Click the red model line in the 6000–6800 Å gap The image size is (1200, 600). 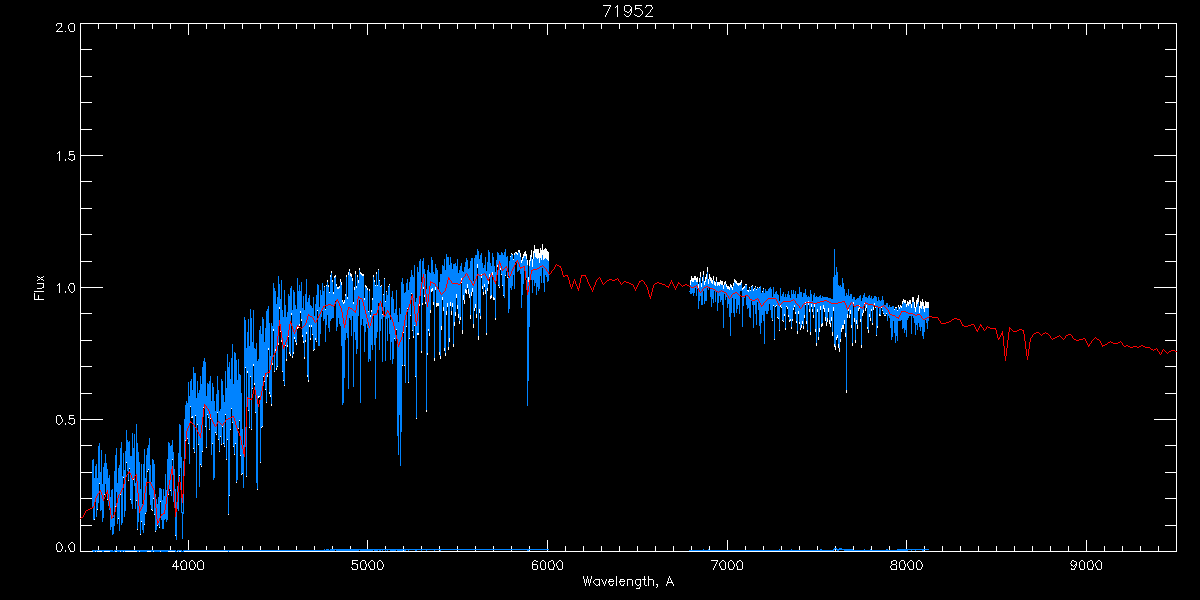[x=620, y=282]
